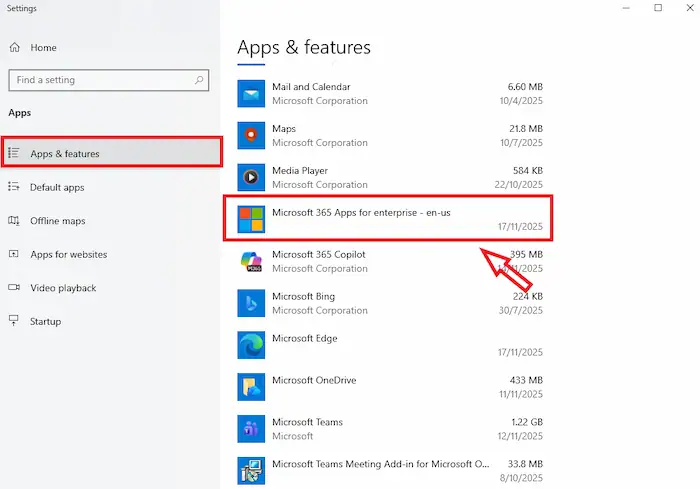The width and height of the screenshot is (700, 489).
Task: Open Apps for websites settings
Action: click(x=68, y=254)
